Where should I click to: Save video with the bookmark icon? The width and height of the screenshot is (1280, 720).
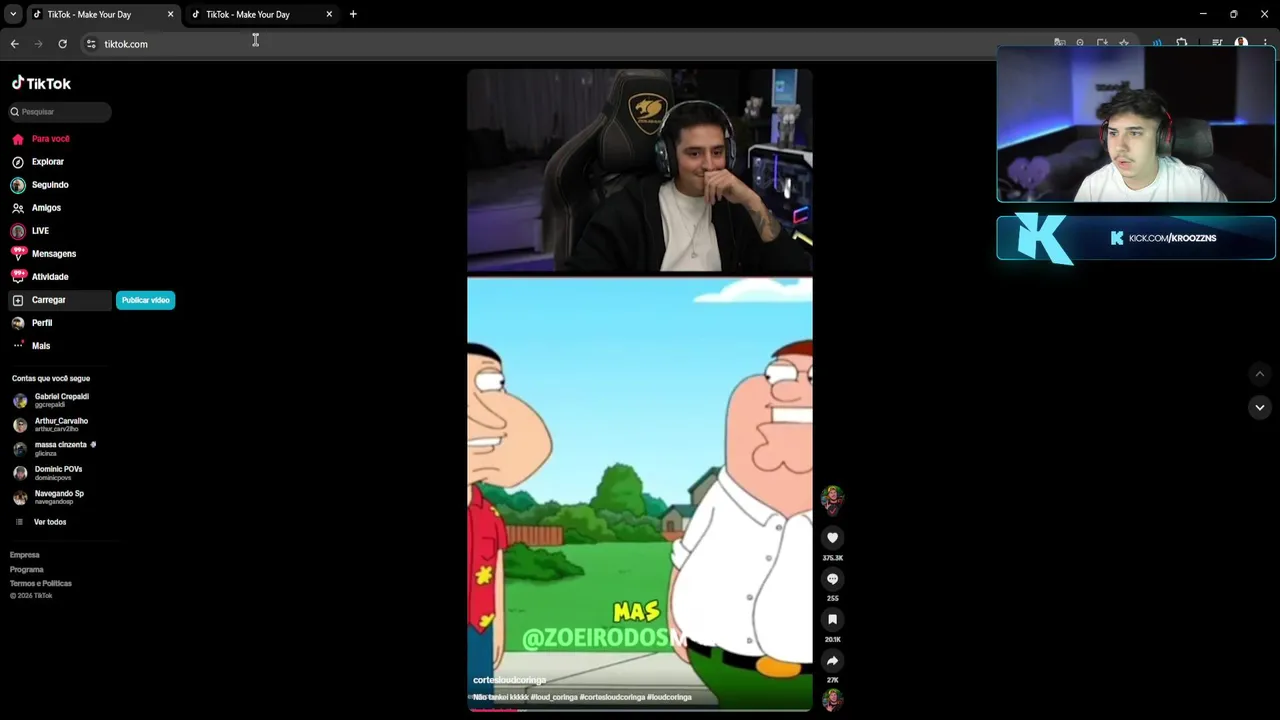[832, 620]
